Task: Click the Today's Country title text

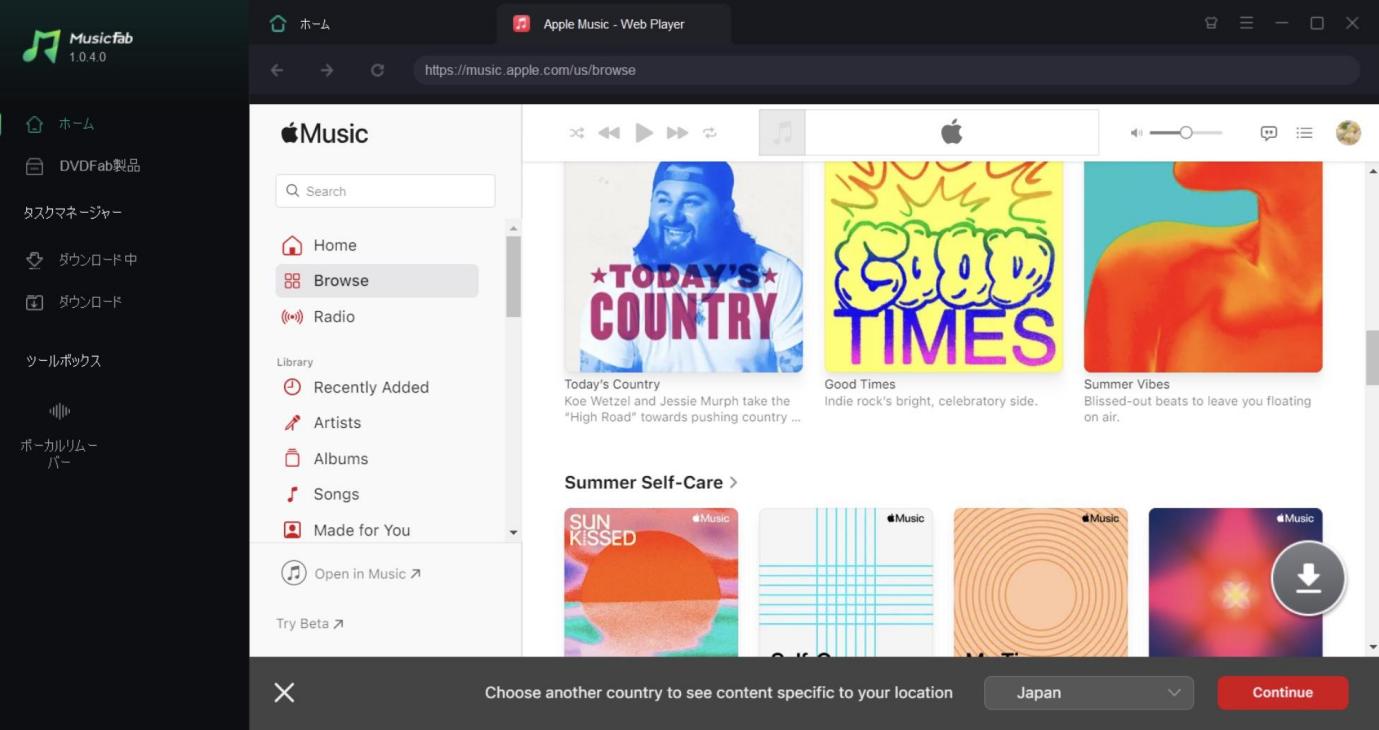Action: [612, 384]
